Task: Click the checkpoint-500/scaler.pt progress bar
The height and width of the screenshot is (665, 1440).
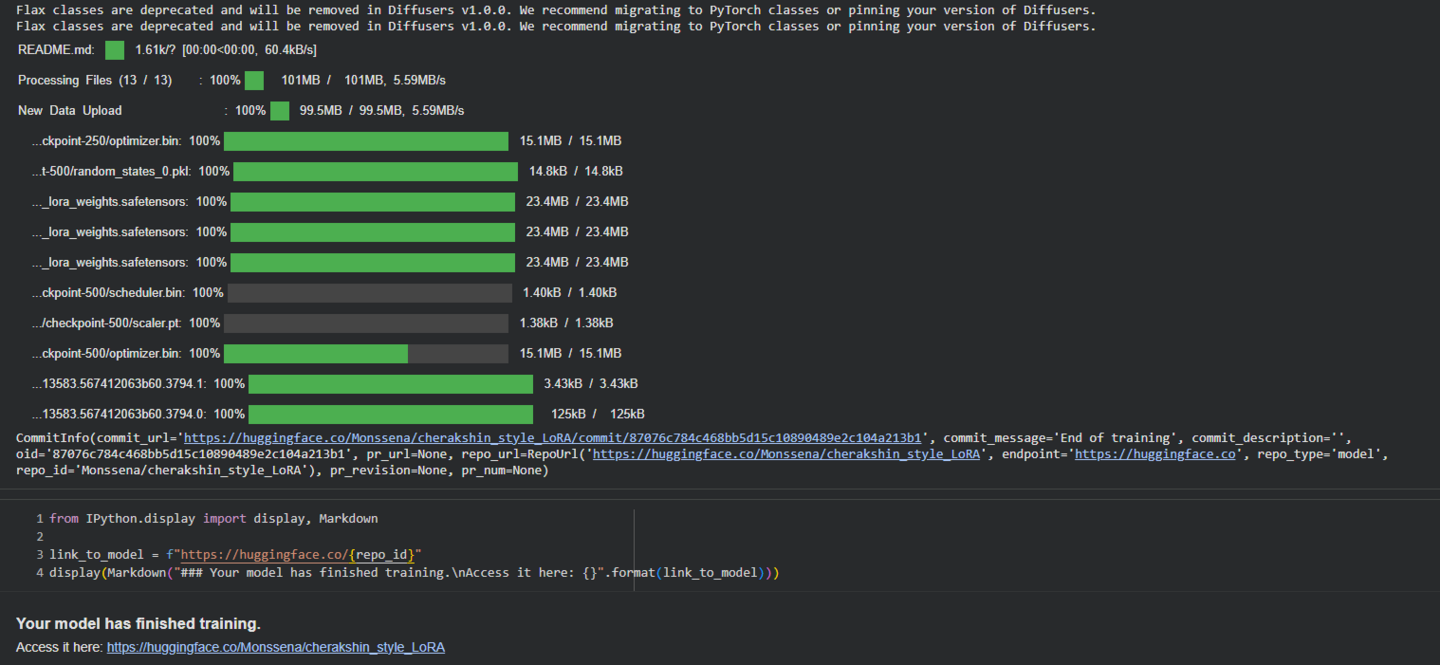Action: coord(366,323)
